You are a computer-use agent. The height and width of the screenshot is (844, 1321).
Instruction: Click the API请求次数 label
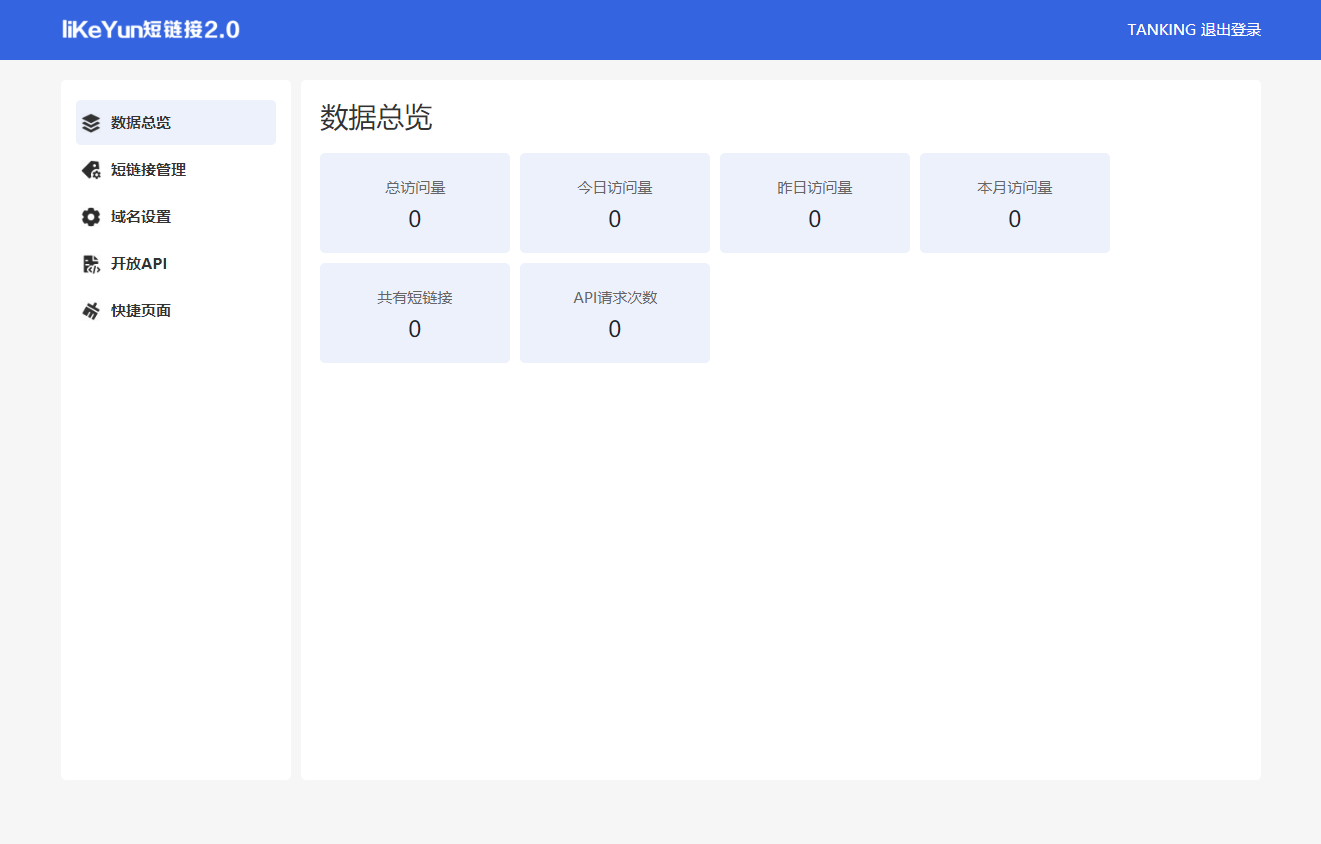coord(615,297)
